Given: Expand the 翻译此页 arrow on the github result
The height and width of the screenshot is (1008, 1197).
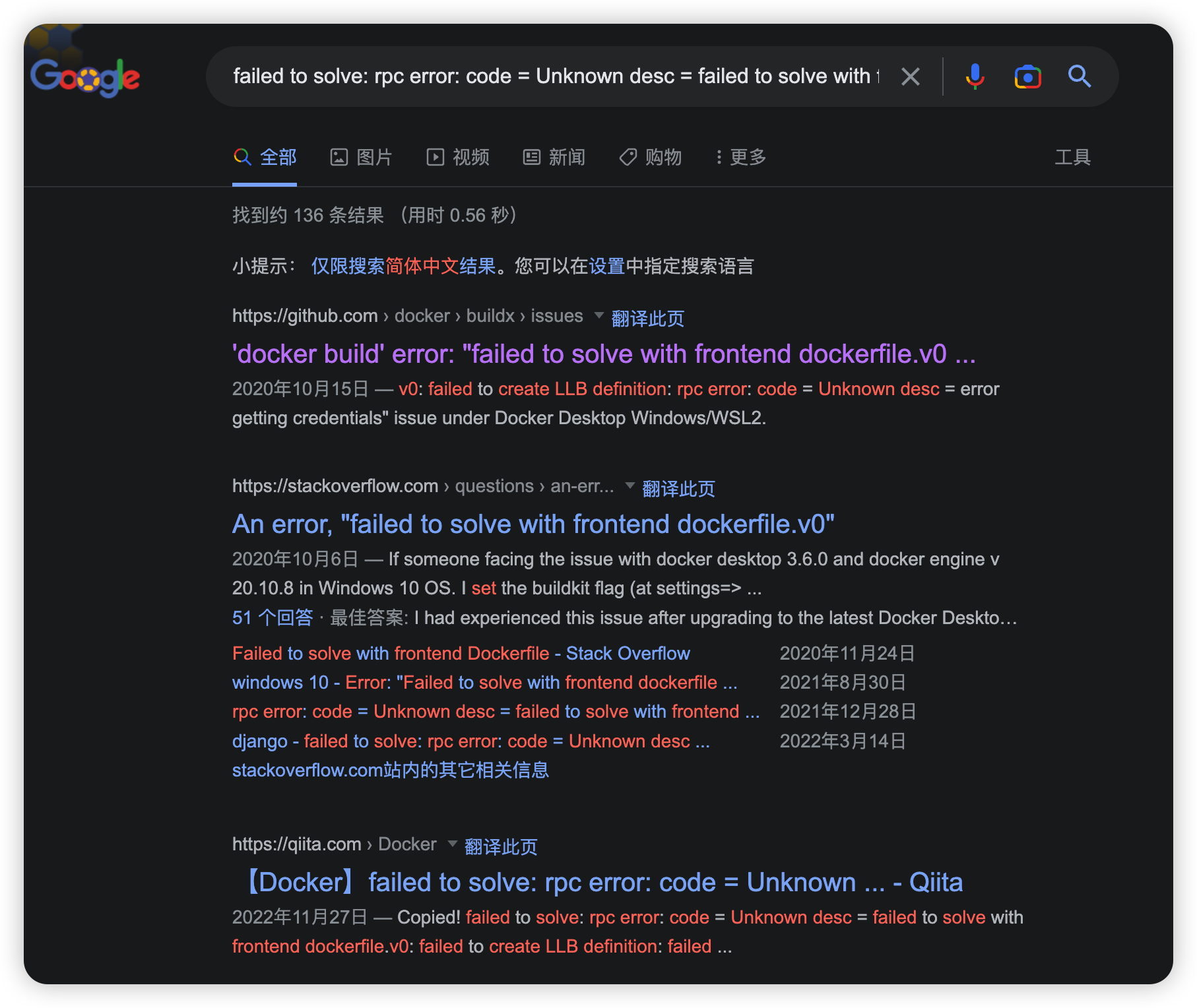Looking at the screenshot, I should point(597,318).
